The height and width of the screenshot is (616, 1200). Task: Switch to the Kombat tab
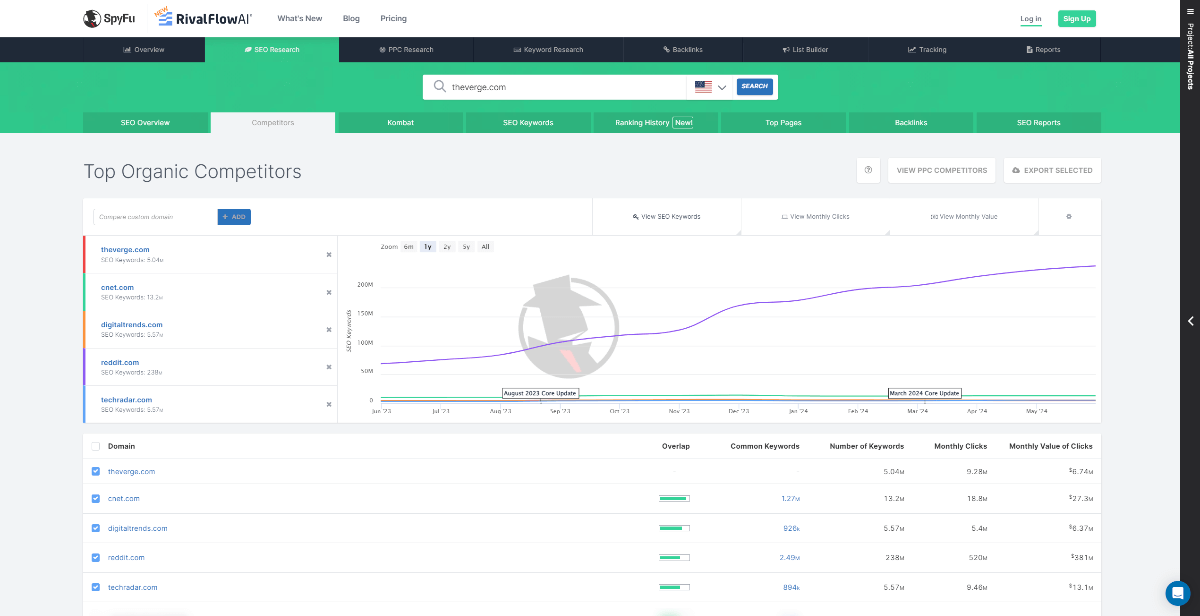pos(401,123)
